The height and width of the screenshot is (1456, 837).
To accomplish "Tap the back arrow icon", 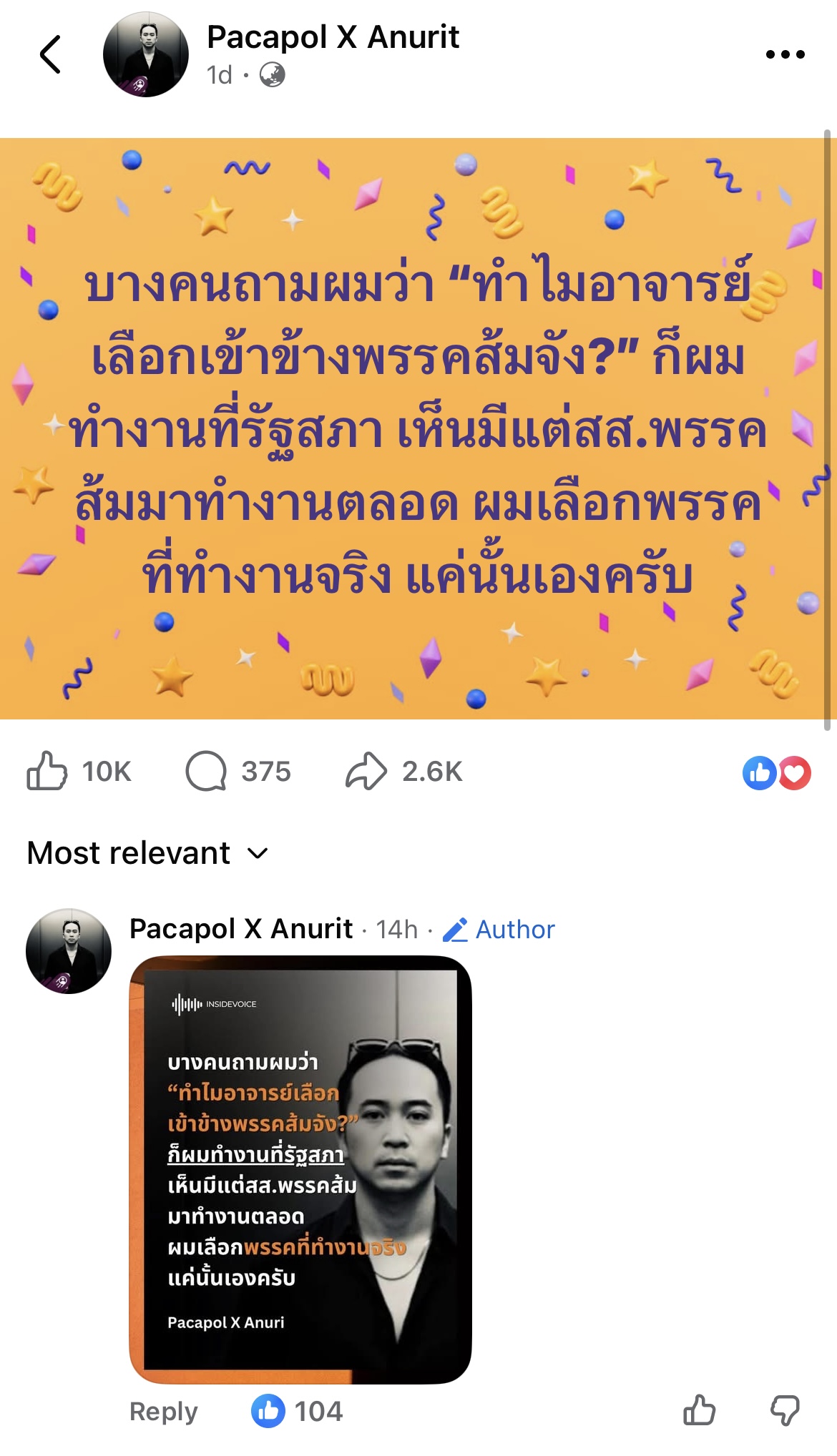I will 50,54.
